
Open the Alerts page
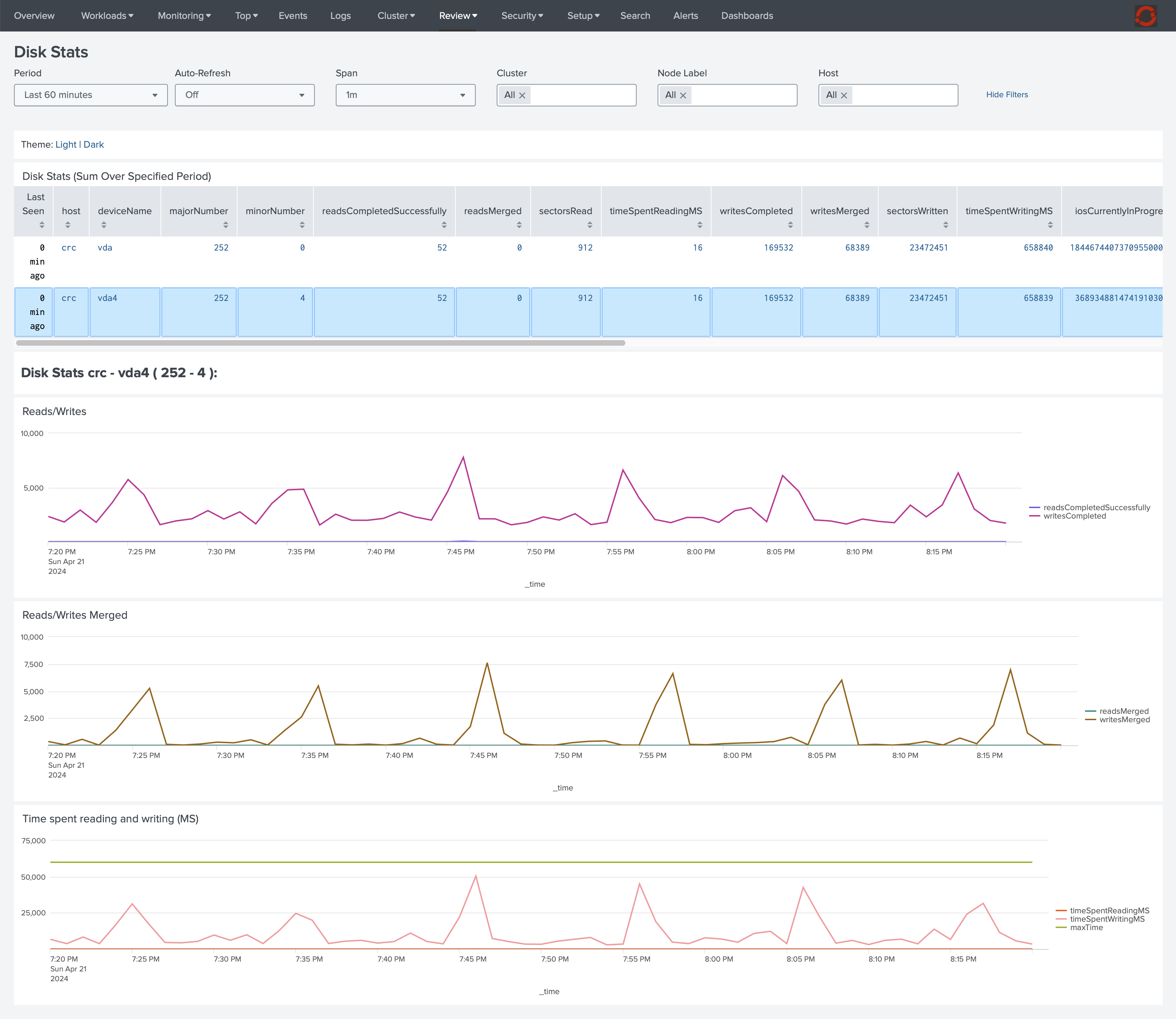(686, 16)
